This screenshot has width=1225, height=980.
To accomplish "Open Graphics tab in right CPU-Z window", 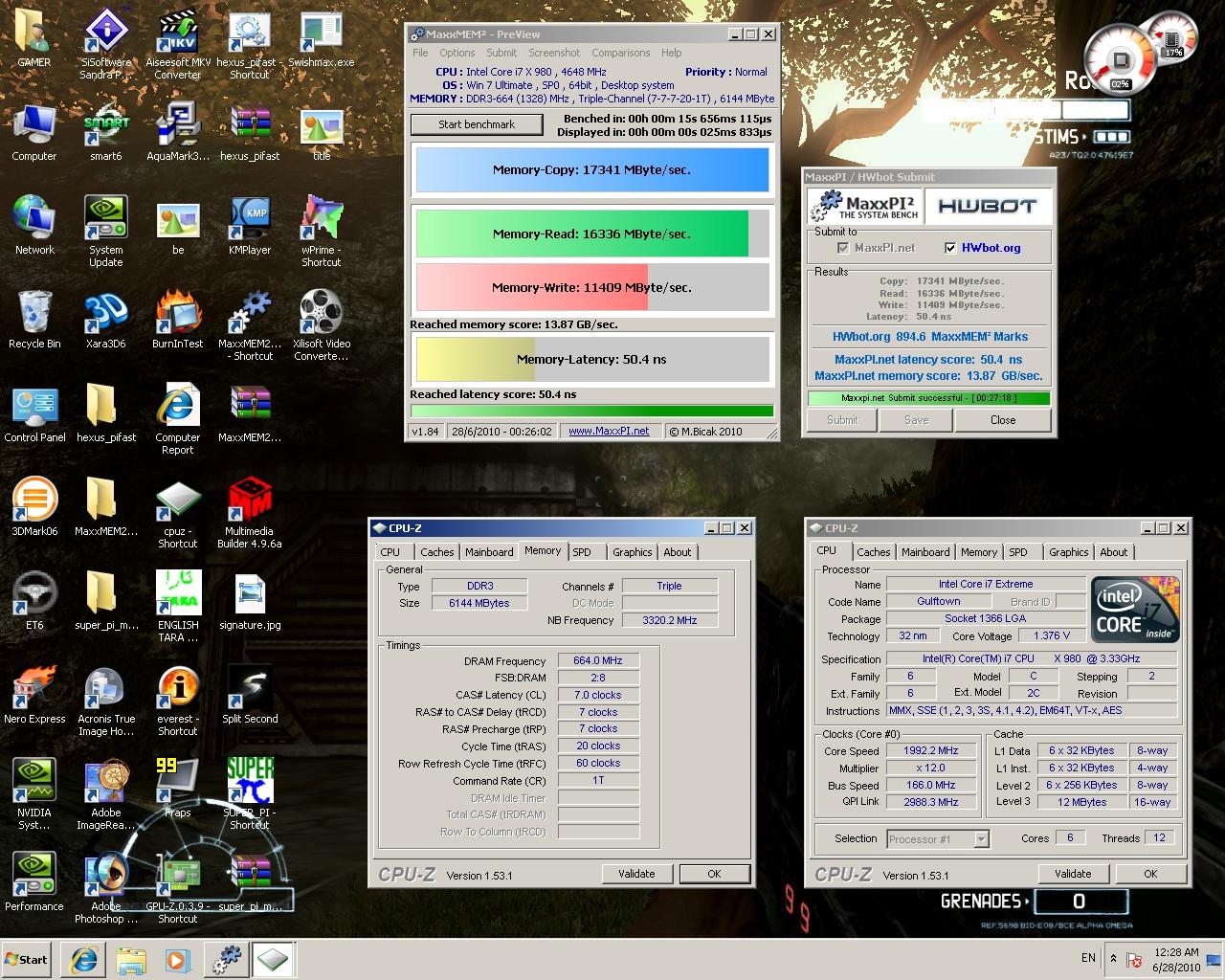I will (x=1068, y=552).
